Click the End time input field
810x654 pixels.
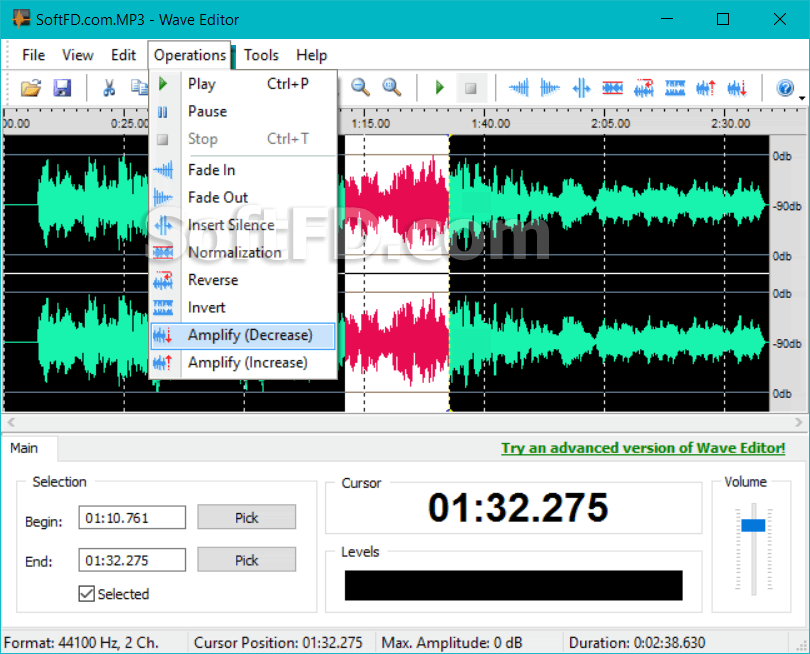tap(132, 560)
